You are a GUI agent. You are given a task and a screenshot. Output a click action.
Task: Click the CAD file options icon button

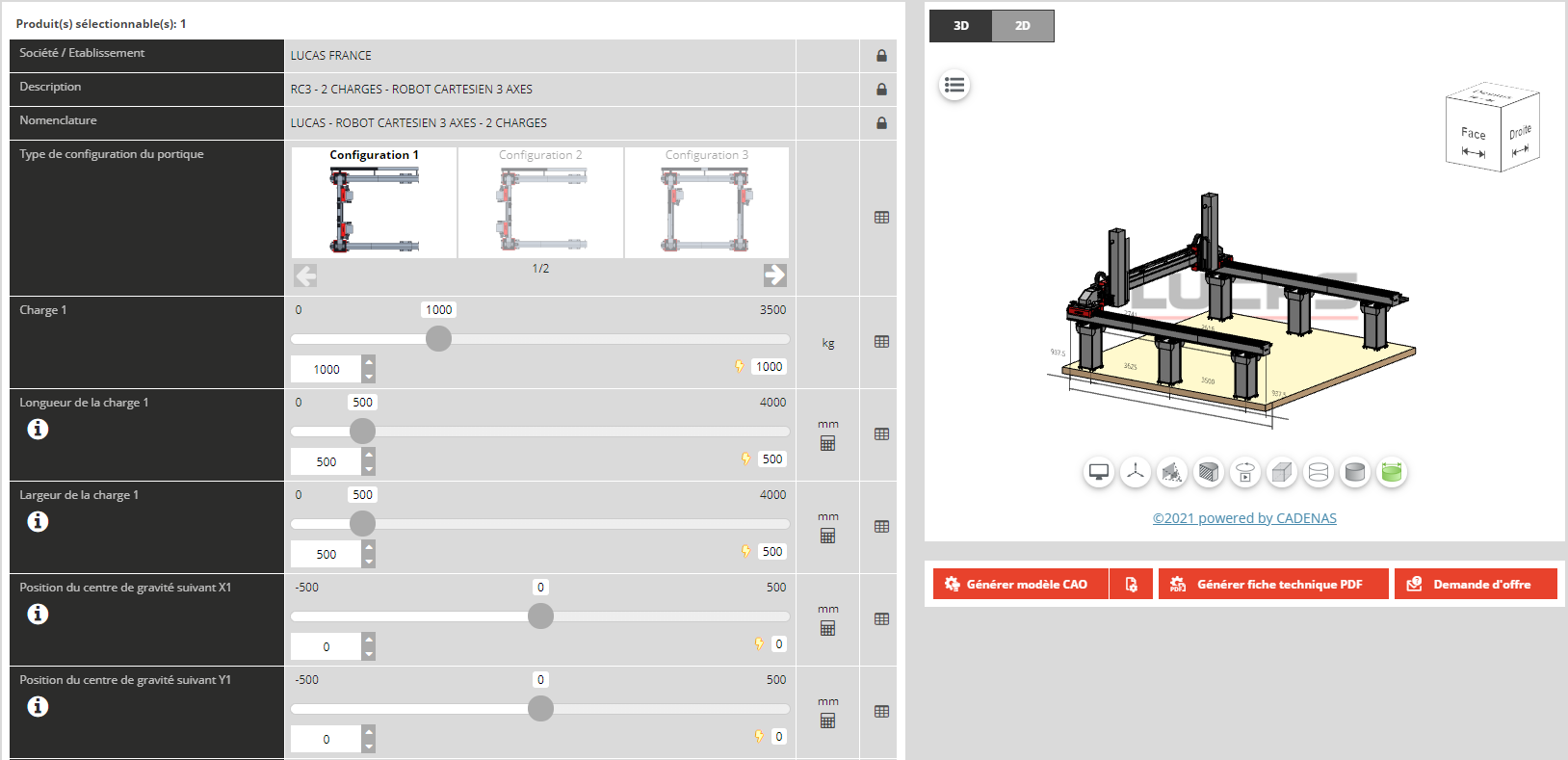pos(1132,584)
